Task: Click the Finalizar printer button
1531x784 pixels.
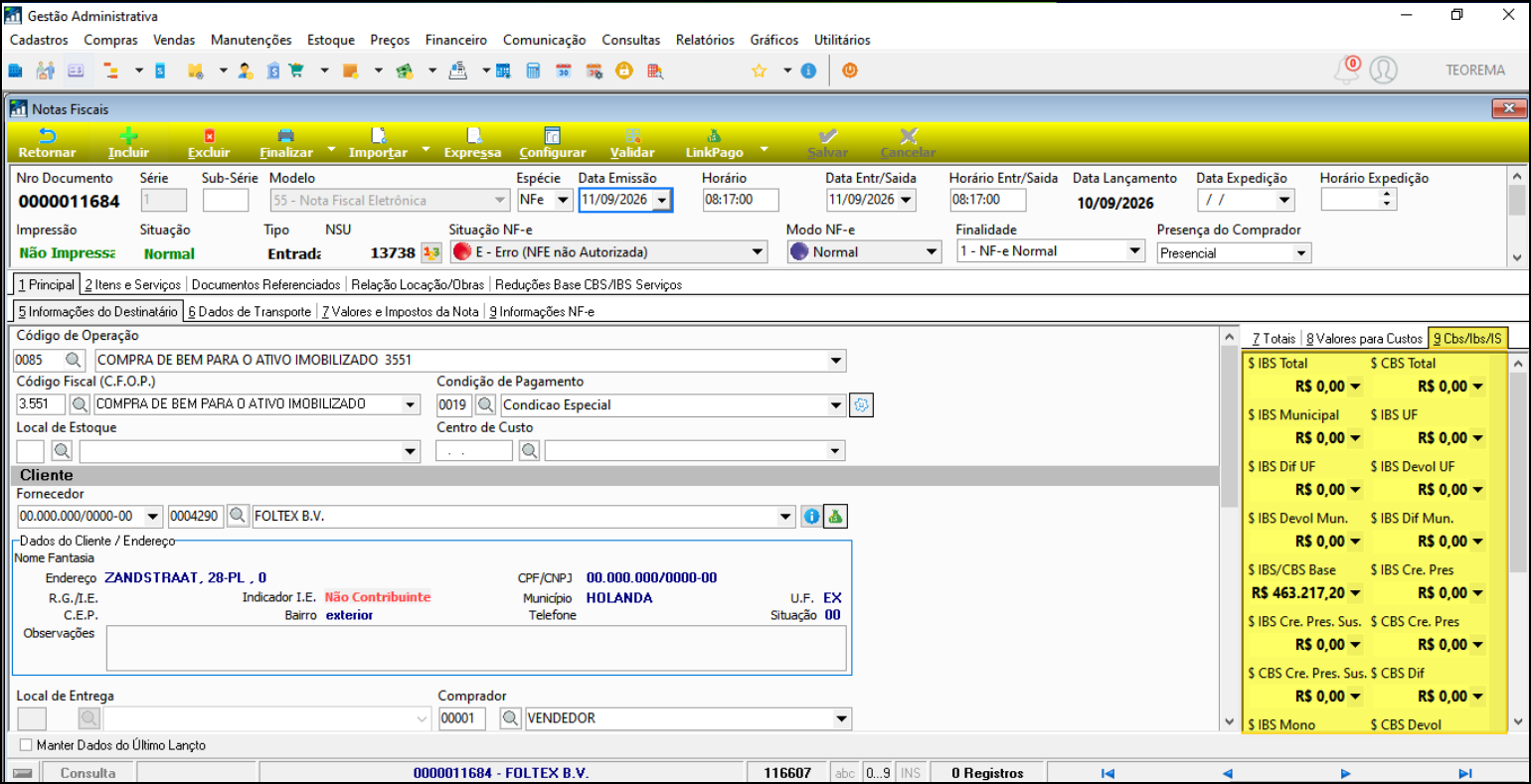Action: pyautogui.click(x=286, y=143)
